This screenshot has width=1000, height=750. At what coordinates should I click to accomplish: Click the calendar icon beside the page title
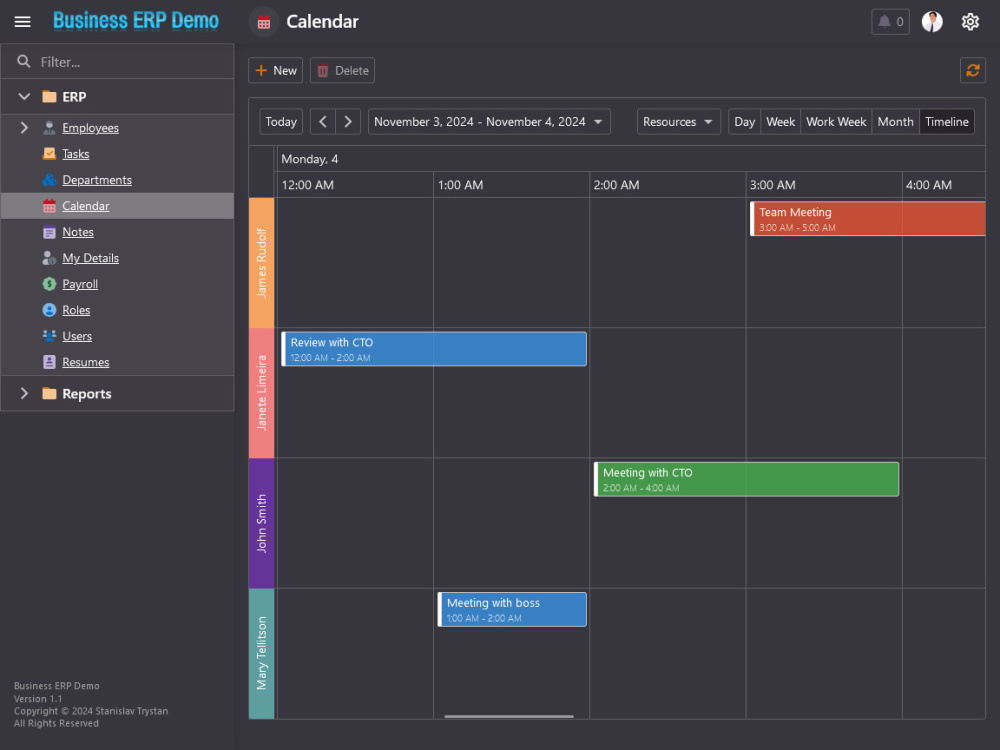263,22
